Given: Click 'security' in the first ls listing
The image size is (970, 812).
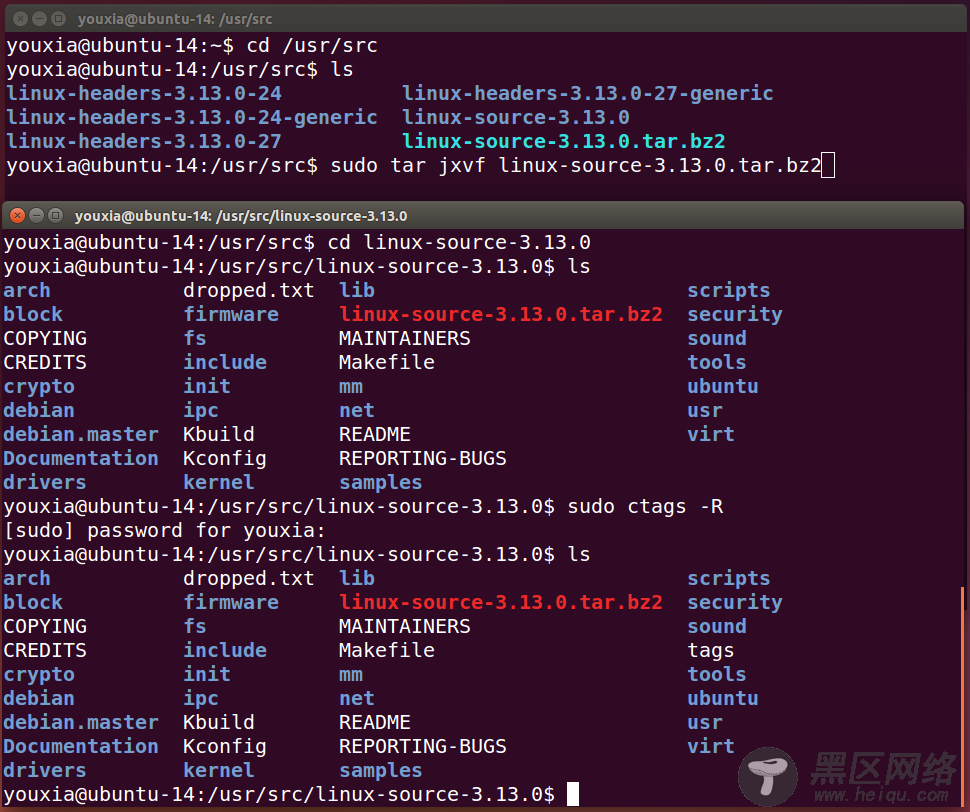Looking at the screenshot, I should [735, 315].
